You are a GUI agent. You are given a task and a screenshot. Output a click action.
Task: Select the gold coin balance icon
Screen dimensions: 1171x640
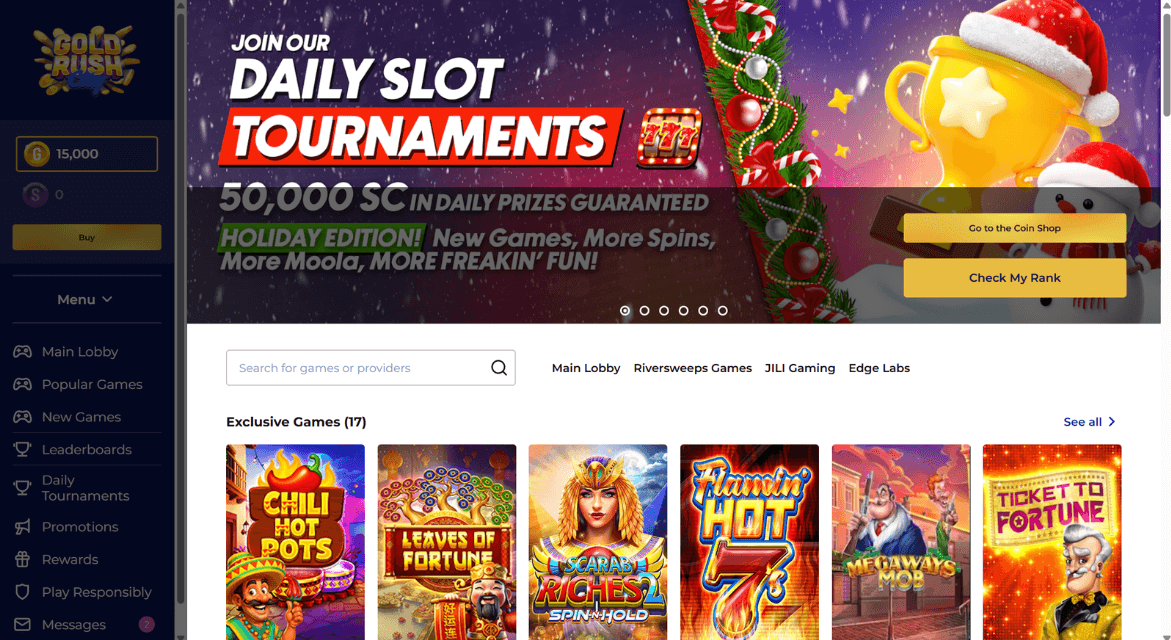pyautogui.click(x=37, y=154)
